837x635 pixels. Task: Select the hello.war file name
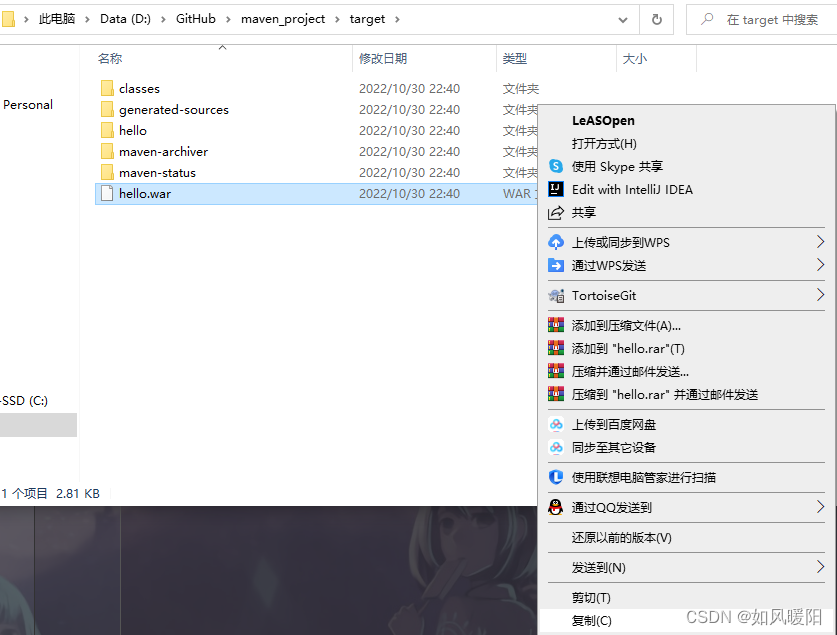(x=145, y=194)
